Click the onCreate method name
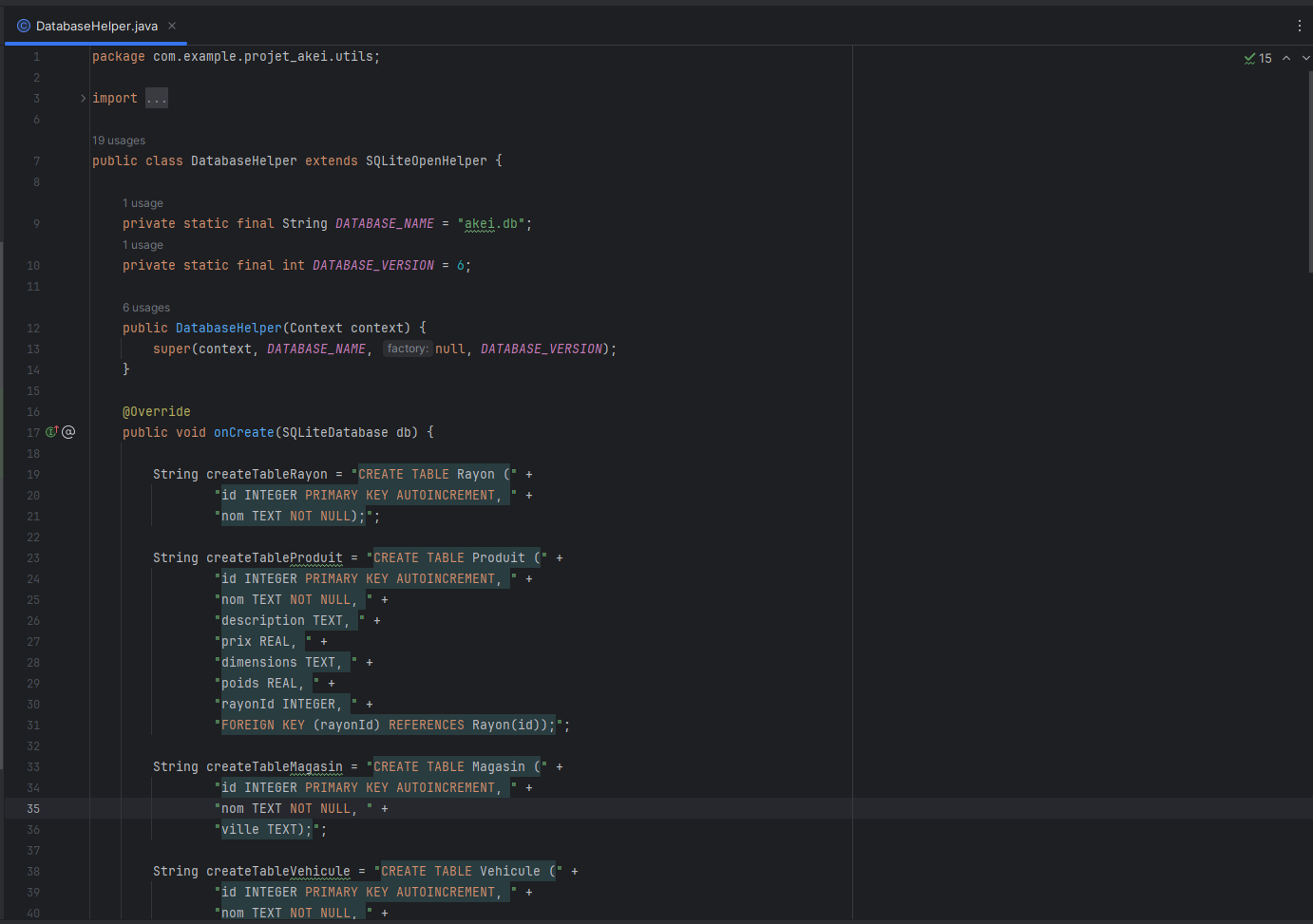The height and width of the screenshot is (924, 1313). [x=244, y=433]
